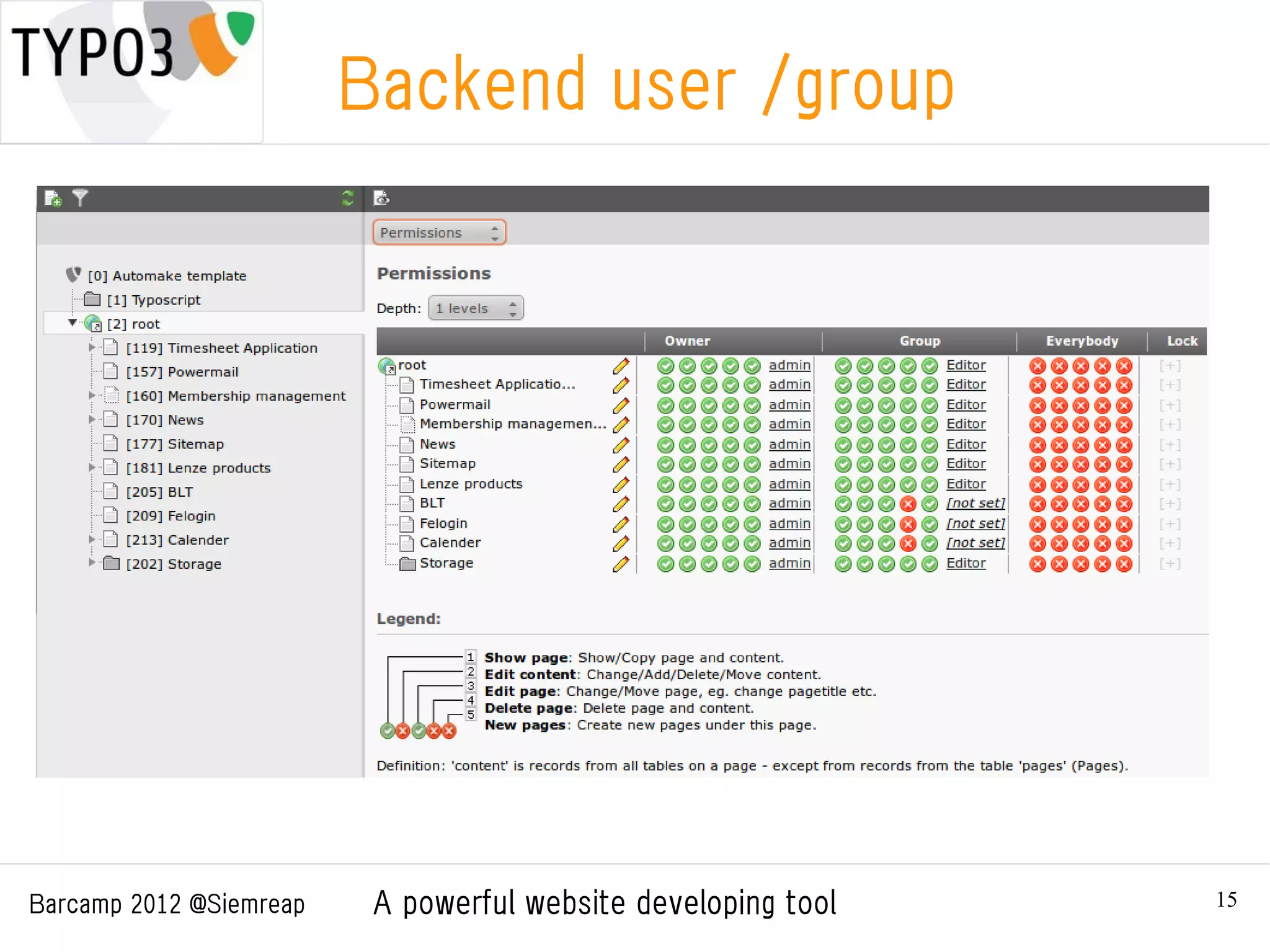Expand the [160] Membership management node
The height and width of the screenshot is (952, 1270).
(x=92, y=395)
